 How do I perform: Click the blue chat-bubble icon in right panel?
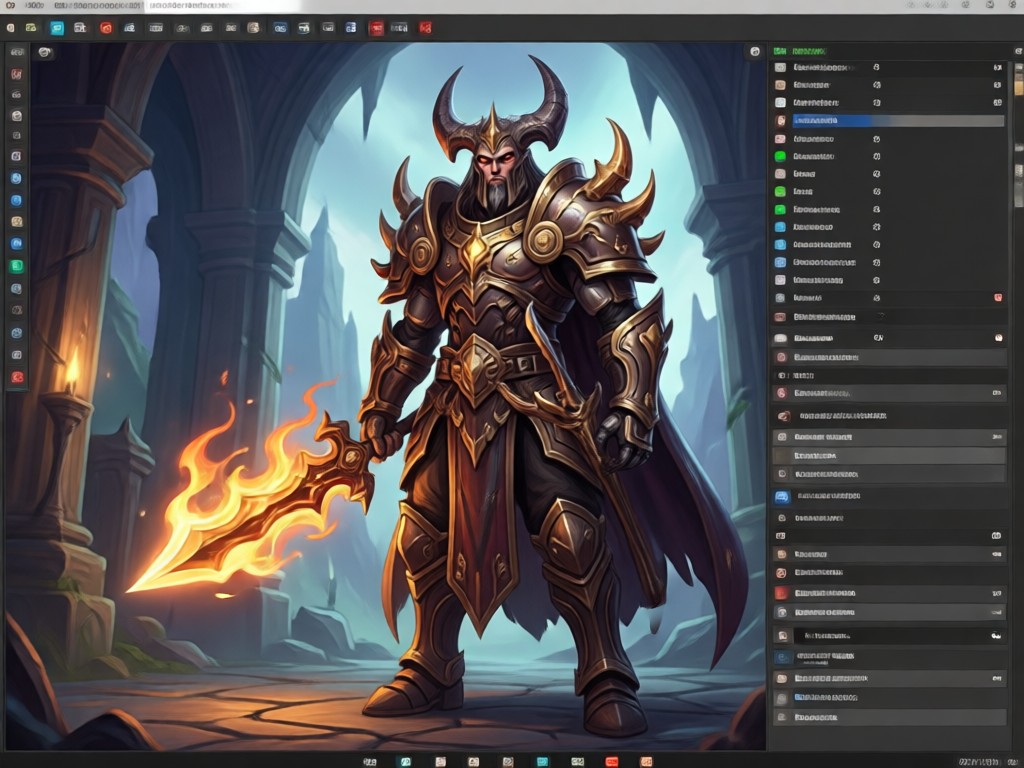click(782, 497)
